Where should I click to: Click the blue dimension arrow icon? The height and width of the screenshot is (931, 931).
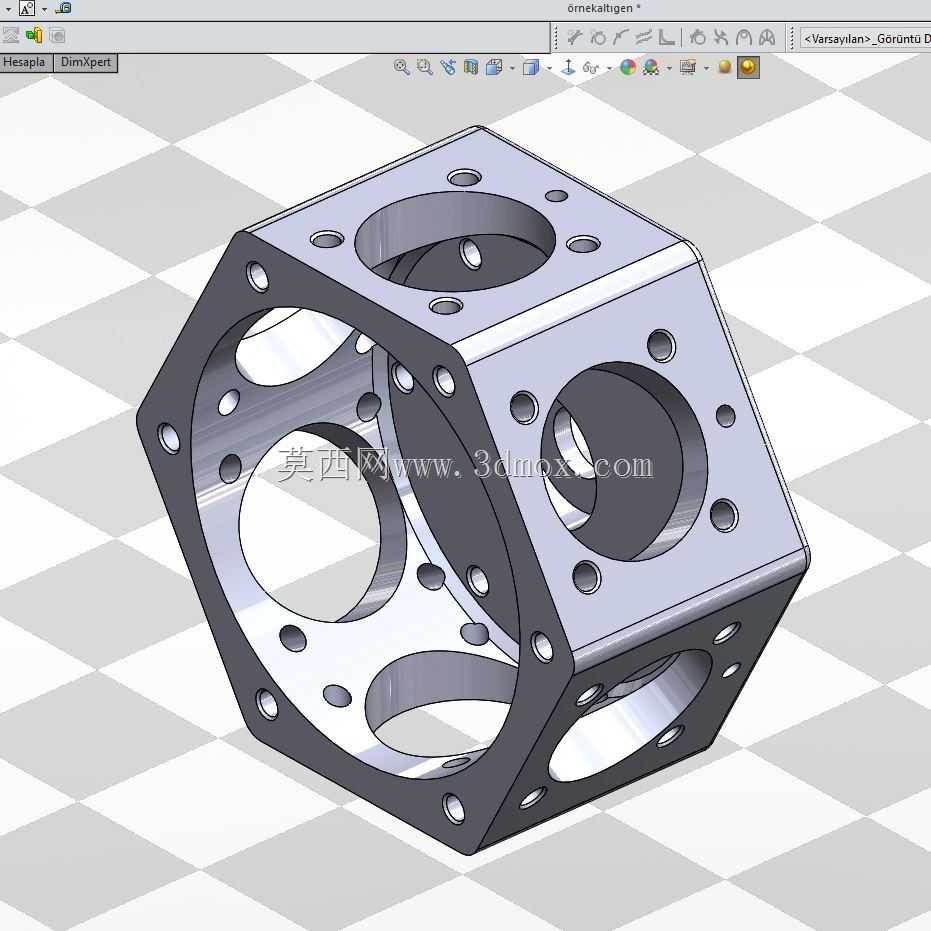pyautogui.click(x=63, y=8)
